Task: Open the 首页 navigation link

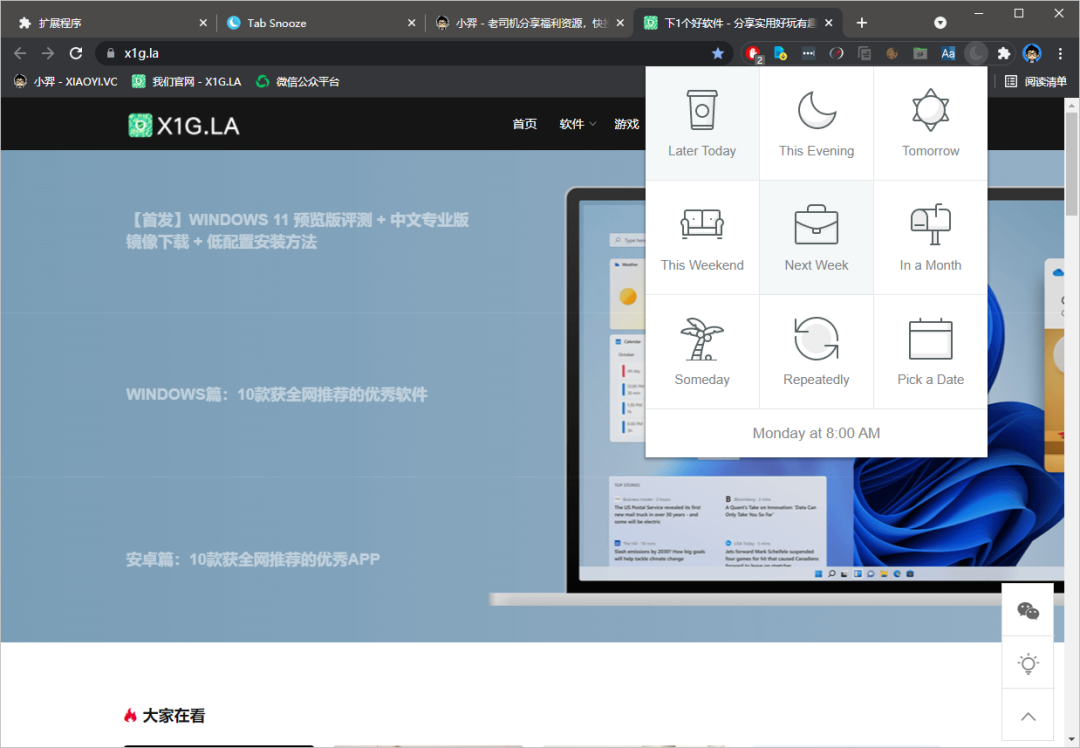Action: 524,124
